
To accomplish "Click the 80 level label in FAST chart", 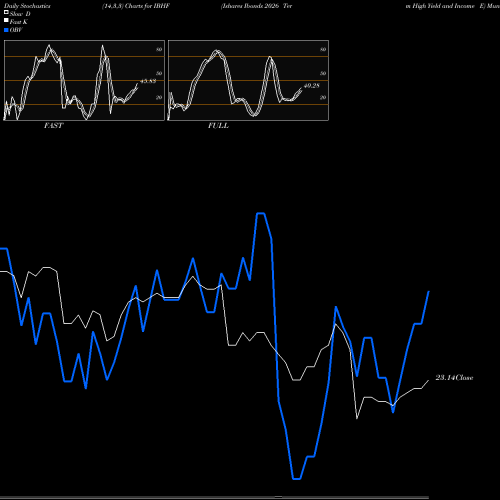I will point(159,49).
